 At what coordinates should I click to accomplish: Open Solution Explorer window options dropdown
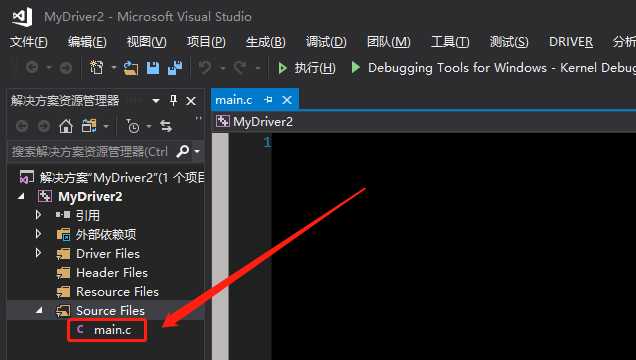click(156, 101)
